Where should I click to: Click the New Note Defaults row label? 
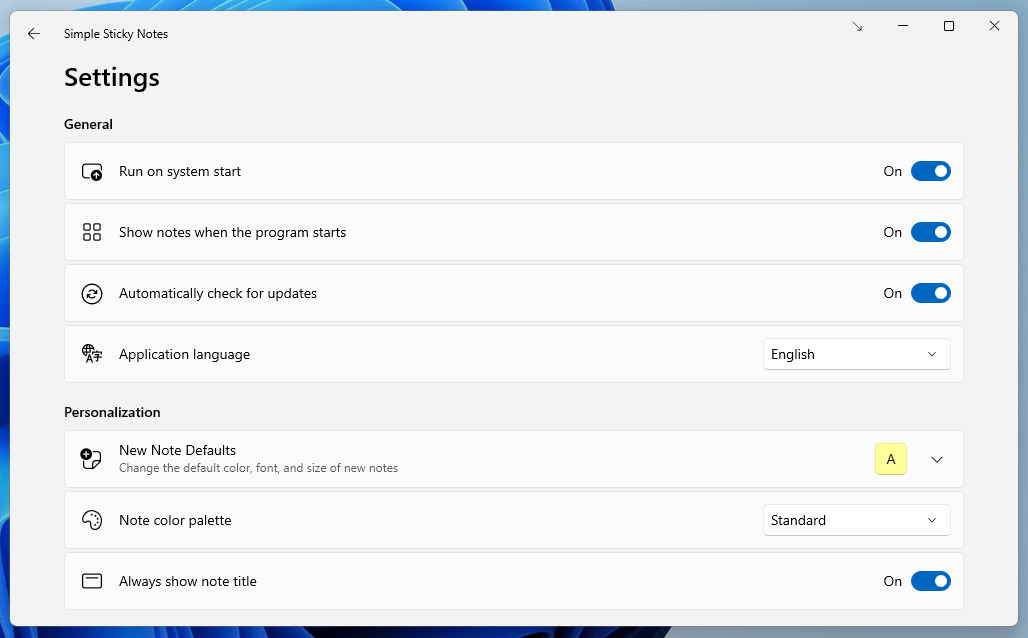[177, 451]
